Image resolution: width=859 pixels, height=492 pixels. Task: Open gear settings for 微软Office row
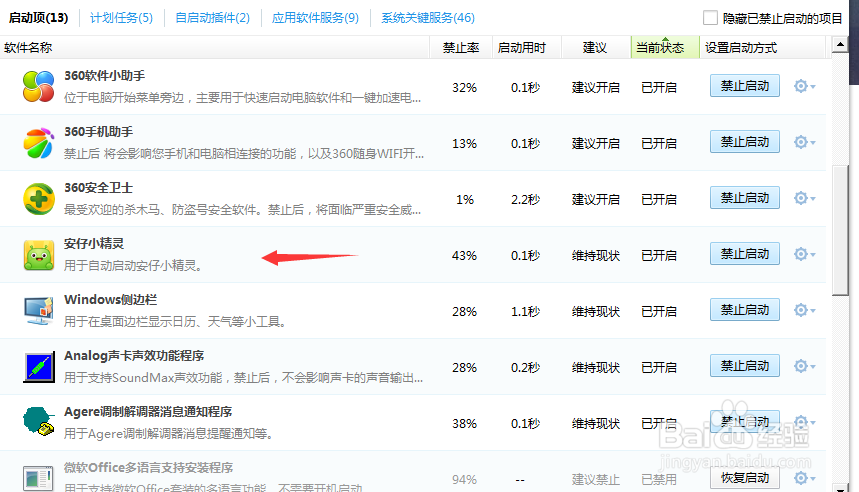[x=804, y=478]
